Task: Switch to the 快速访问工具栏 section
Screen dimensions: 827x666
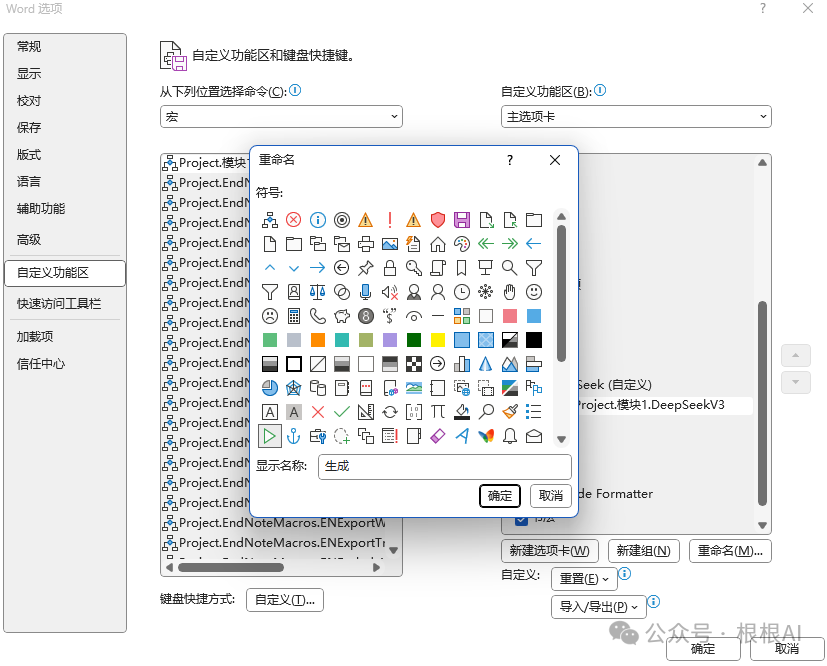Action: click(x=60, y=302)
